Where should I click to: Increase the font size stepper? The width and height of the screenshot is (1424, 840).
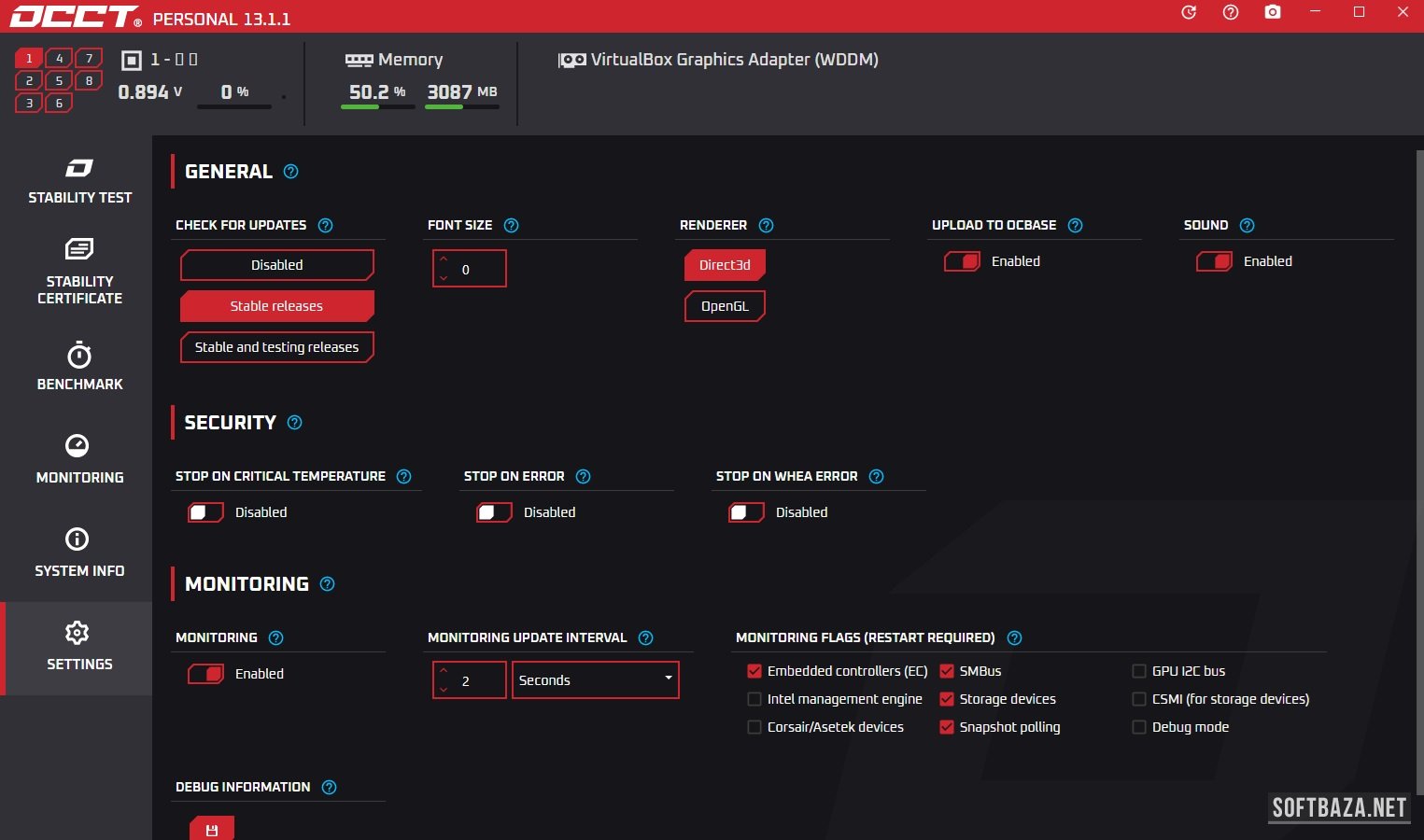pos(444,259)
